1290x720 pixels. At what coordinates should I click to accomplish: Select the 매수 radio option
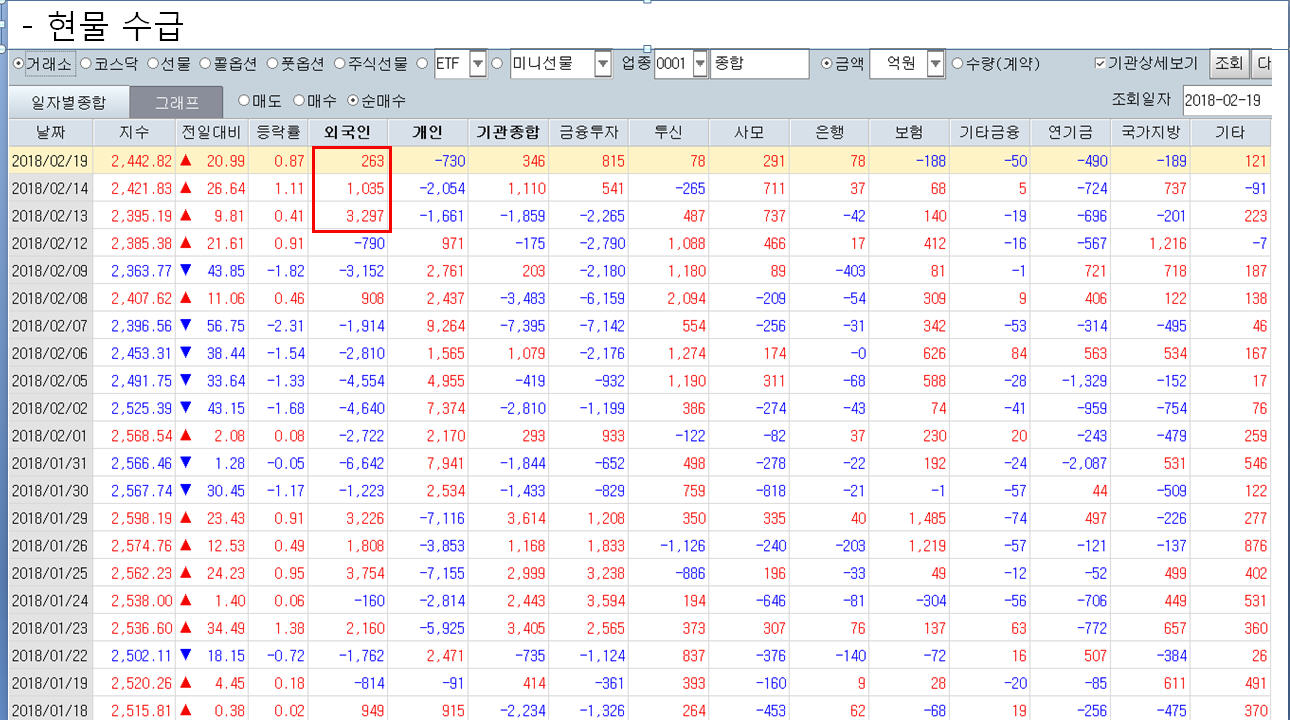tap(299, 101)
